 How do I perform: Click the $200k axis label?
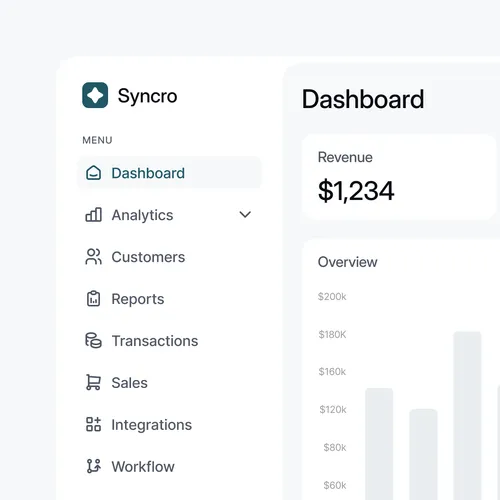(332, 296)
